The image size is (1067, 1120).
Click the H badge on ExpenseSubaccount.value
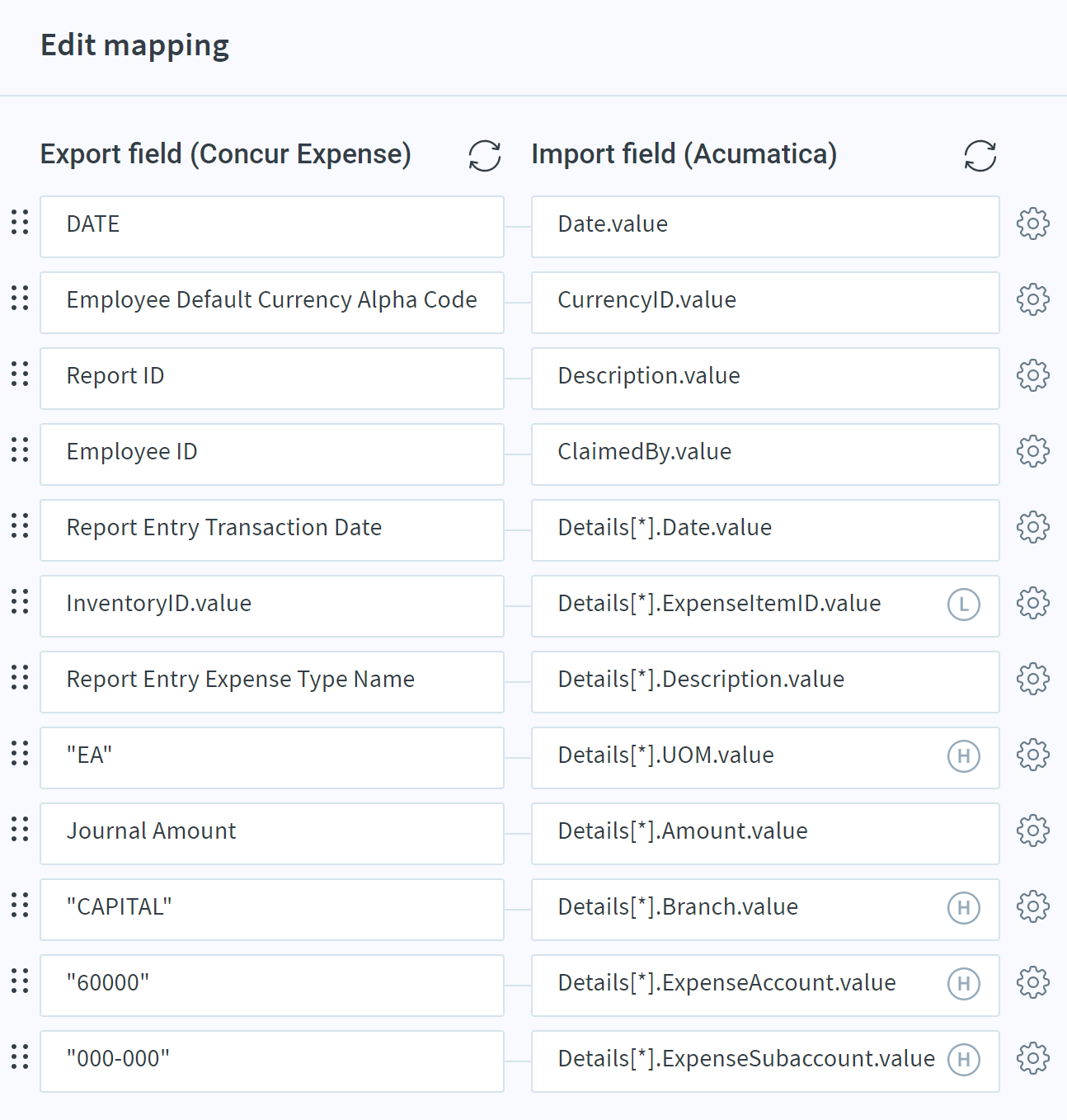964,1060
